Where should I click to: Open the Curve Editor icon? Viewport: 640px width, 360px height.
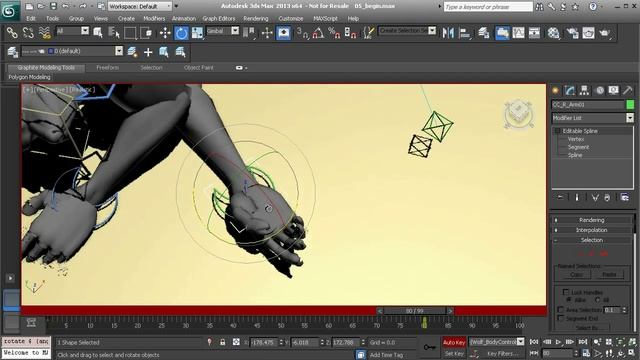pyautogui.click(x=518, y=33)
